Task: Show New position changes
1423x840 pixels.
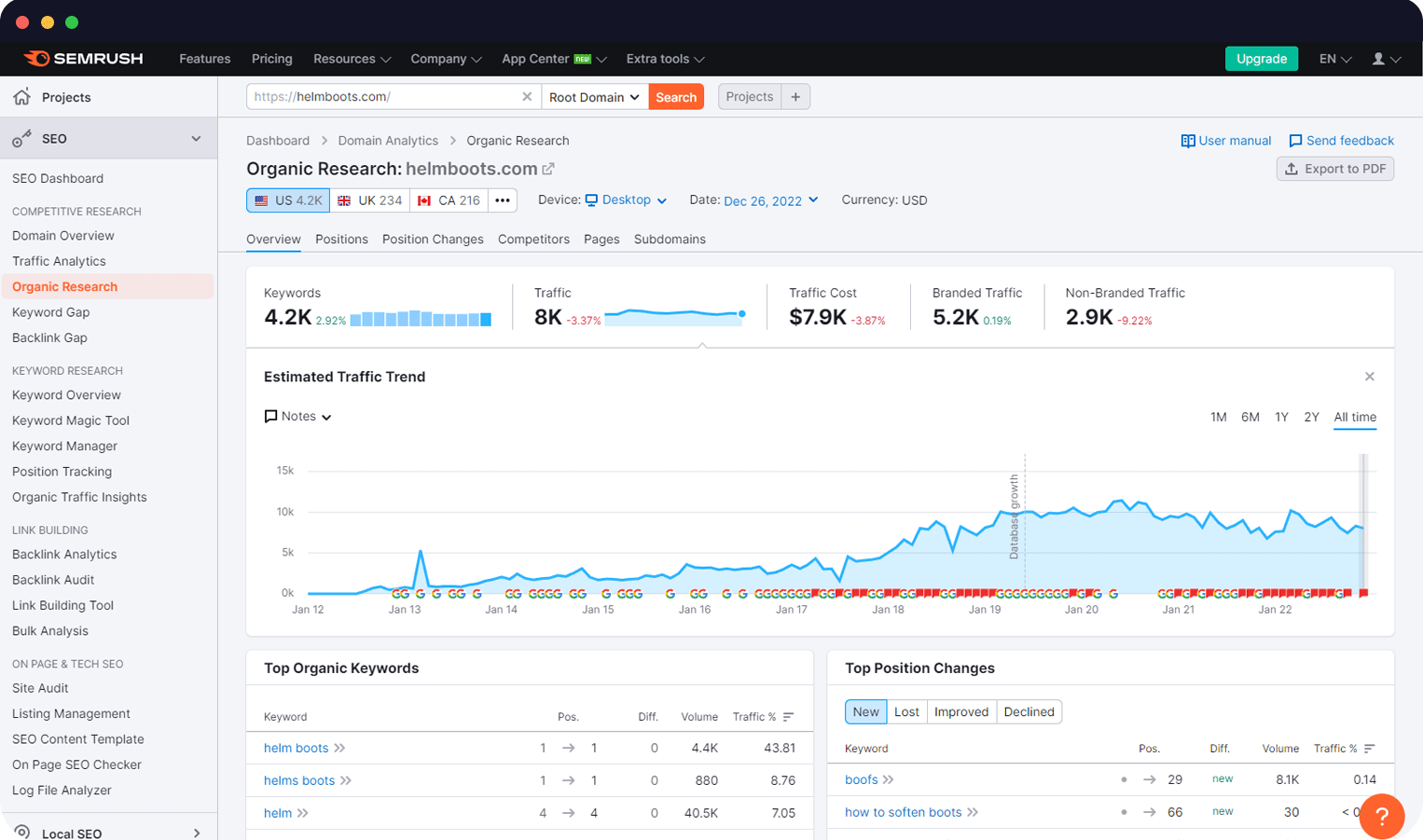Action: point(865,712)
